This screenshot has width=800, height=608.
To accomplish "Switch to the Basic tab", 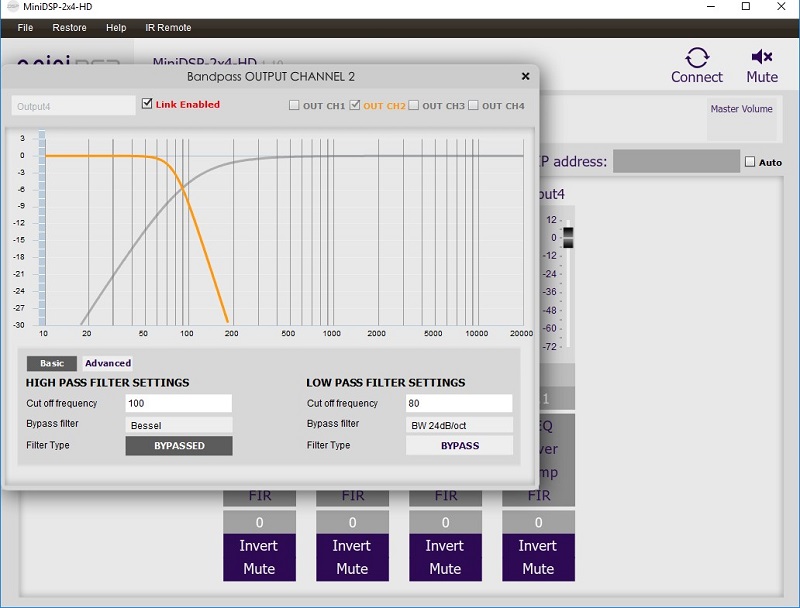I will [52, 363].
